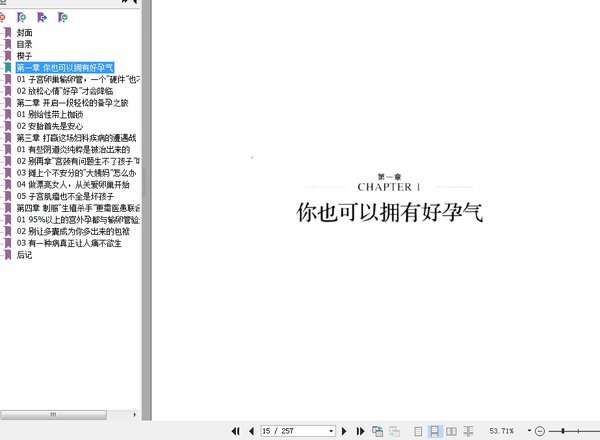Click the purple bookmark icon beside 楔子

[8, 56]
